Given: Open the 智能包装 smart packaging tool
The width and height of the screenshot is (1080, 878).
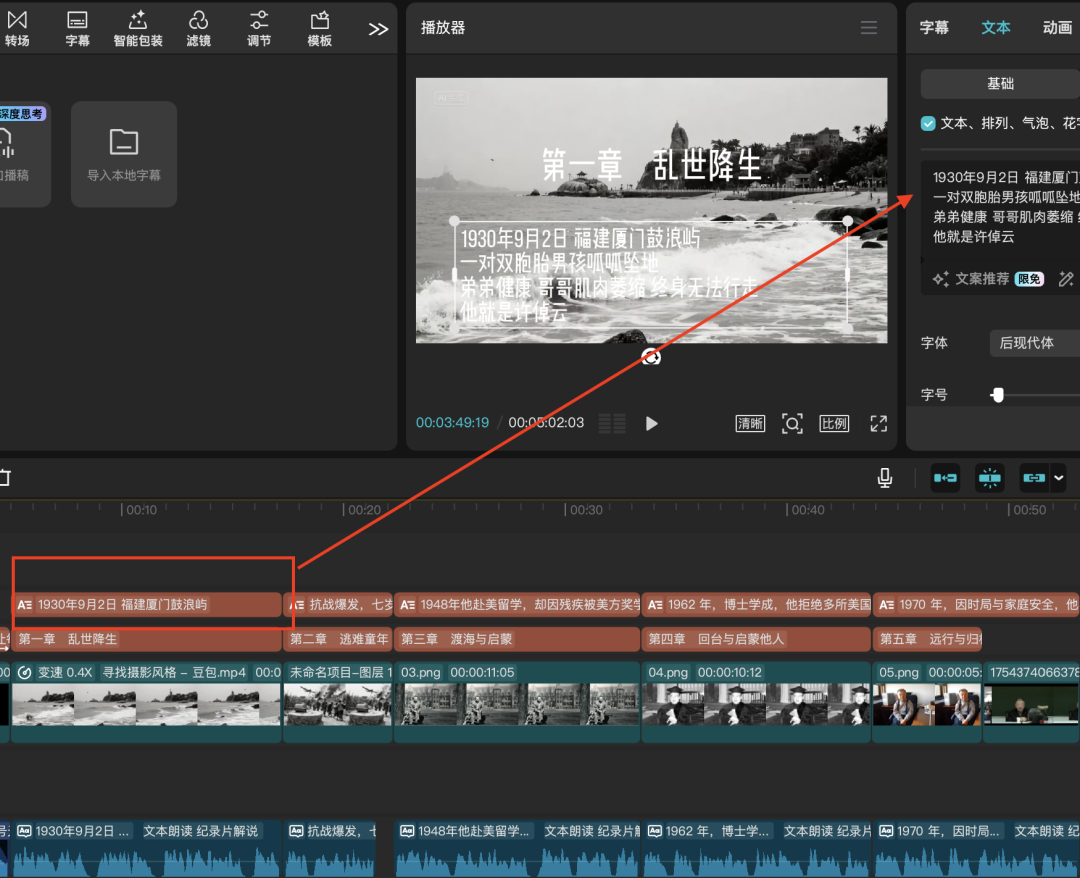Looking at the screenshot, I should [x=138, y=28].
